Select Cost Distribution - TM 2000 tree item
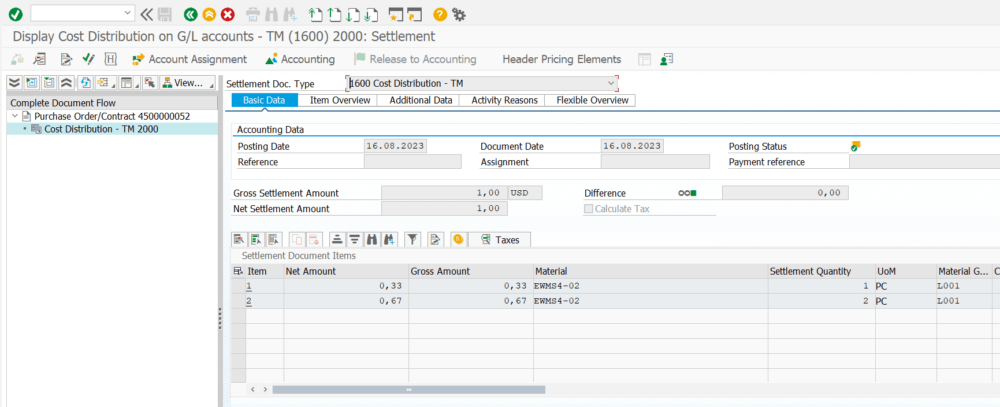 pyautogui.click(x=101, y=129)
